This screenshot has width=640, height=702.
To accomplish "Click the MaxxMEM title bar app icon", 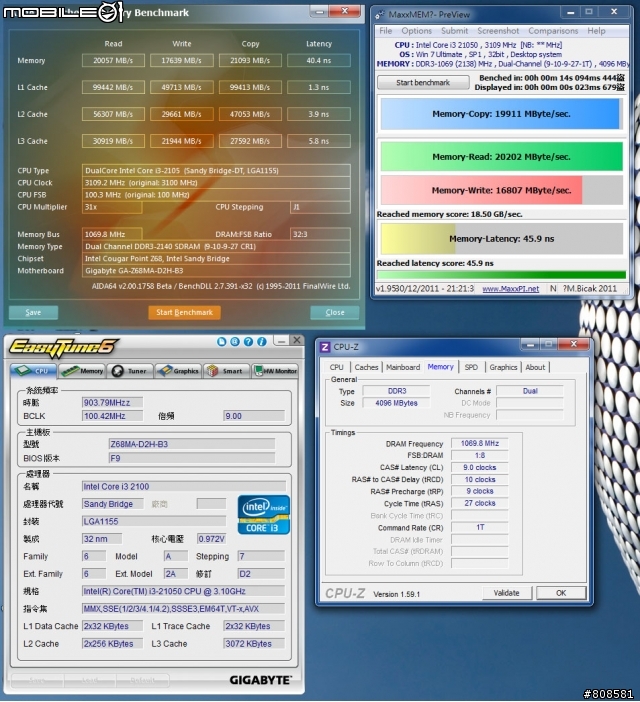I will (x=380, y=15).
